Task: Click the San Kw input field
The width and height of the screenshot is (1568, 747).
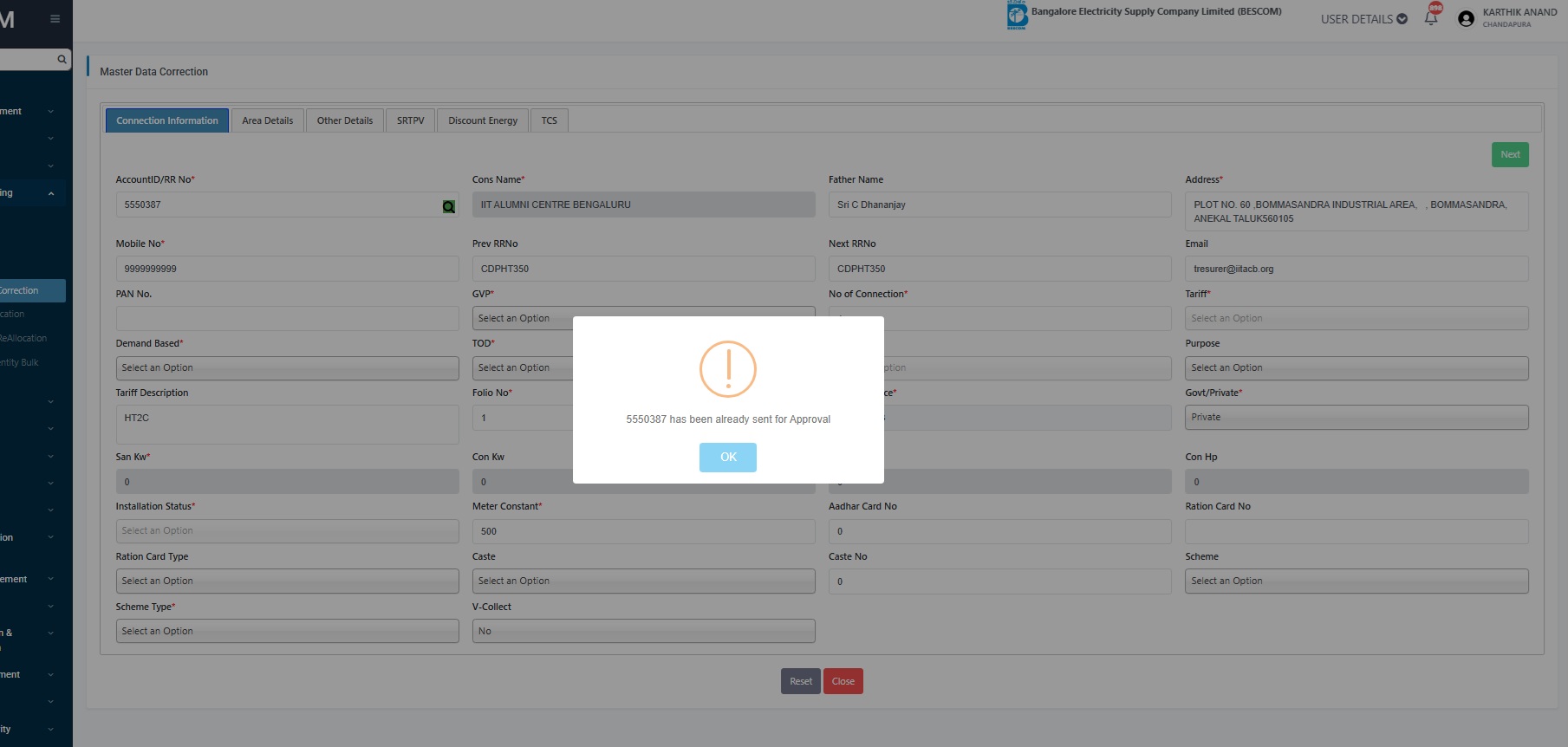Action: (x=287, y=482)
